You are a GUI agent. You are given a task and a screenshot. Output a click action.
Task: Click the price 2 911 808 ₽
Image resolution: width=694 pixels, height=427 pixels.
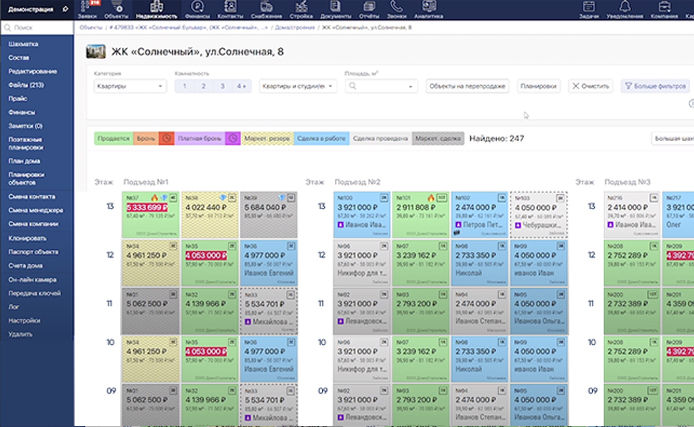(416, 208)
